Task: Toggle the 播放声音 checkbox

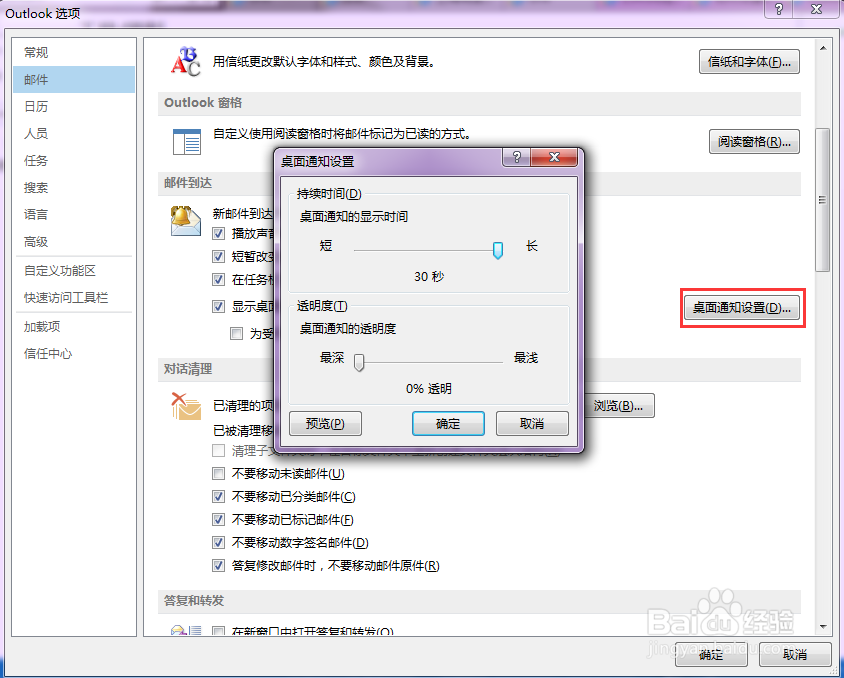Action: click(219, 234)
